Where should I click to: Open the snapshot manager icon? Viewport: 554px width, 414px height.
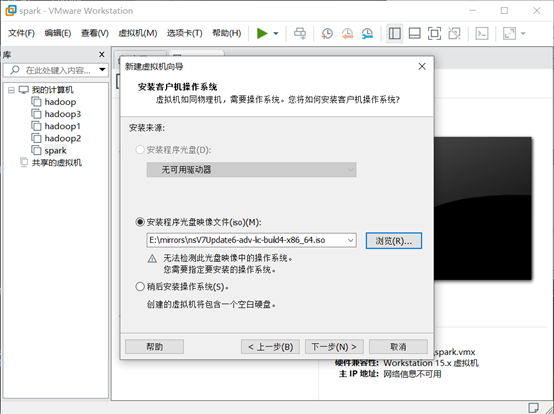(367, 34)
